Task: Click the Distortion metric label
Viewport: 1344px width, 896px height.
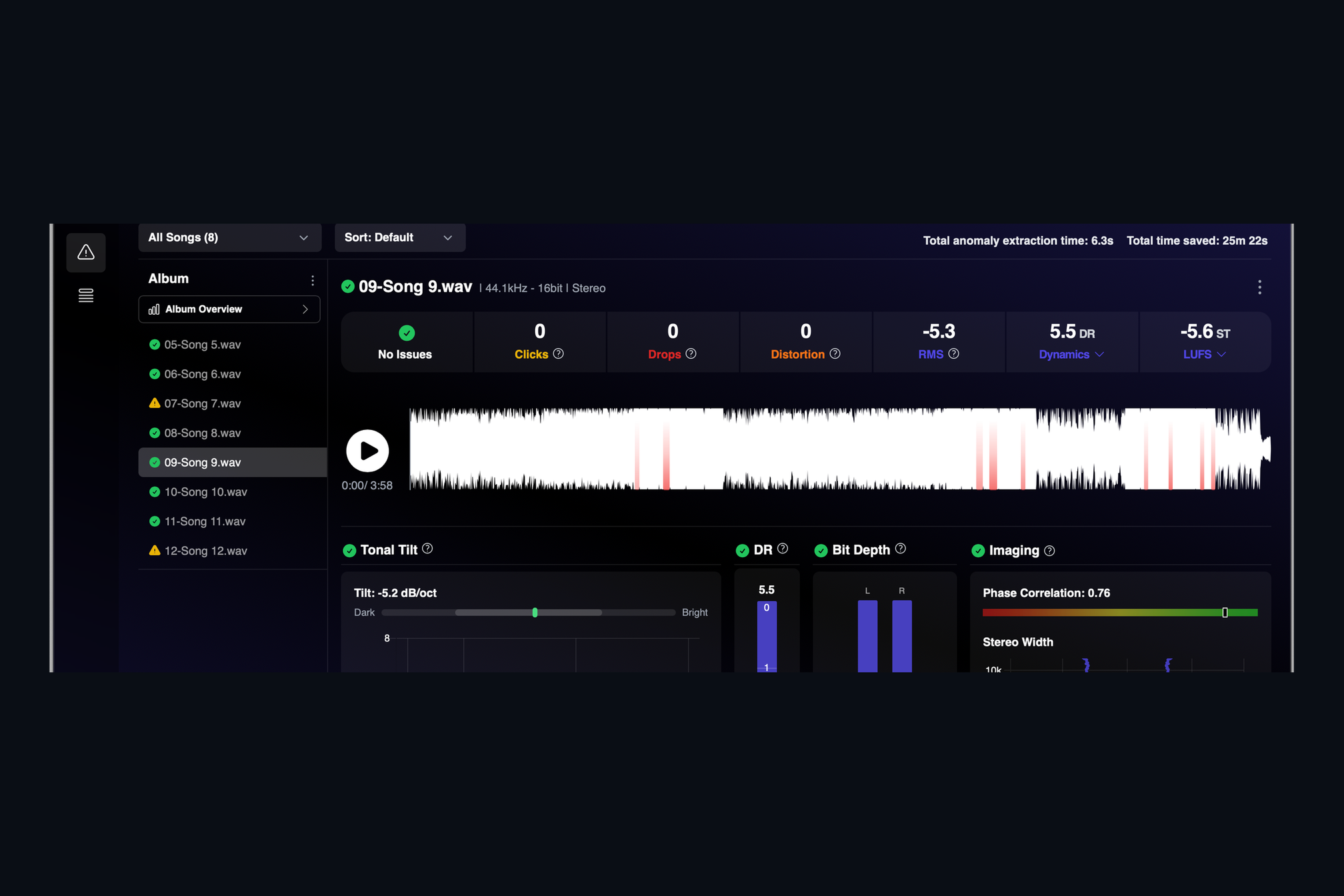Action: pyautogui.click(x=797, y=355)
